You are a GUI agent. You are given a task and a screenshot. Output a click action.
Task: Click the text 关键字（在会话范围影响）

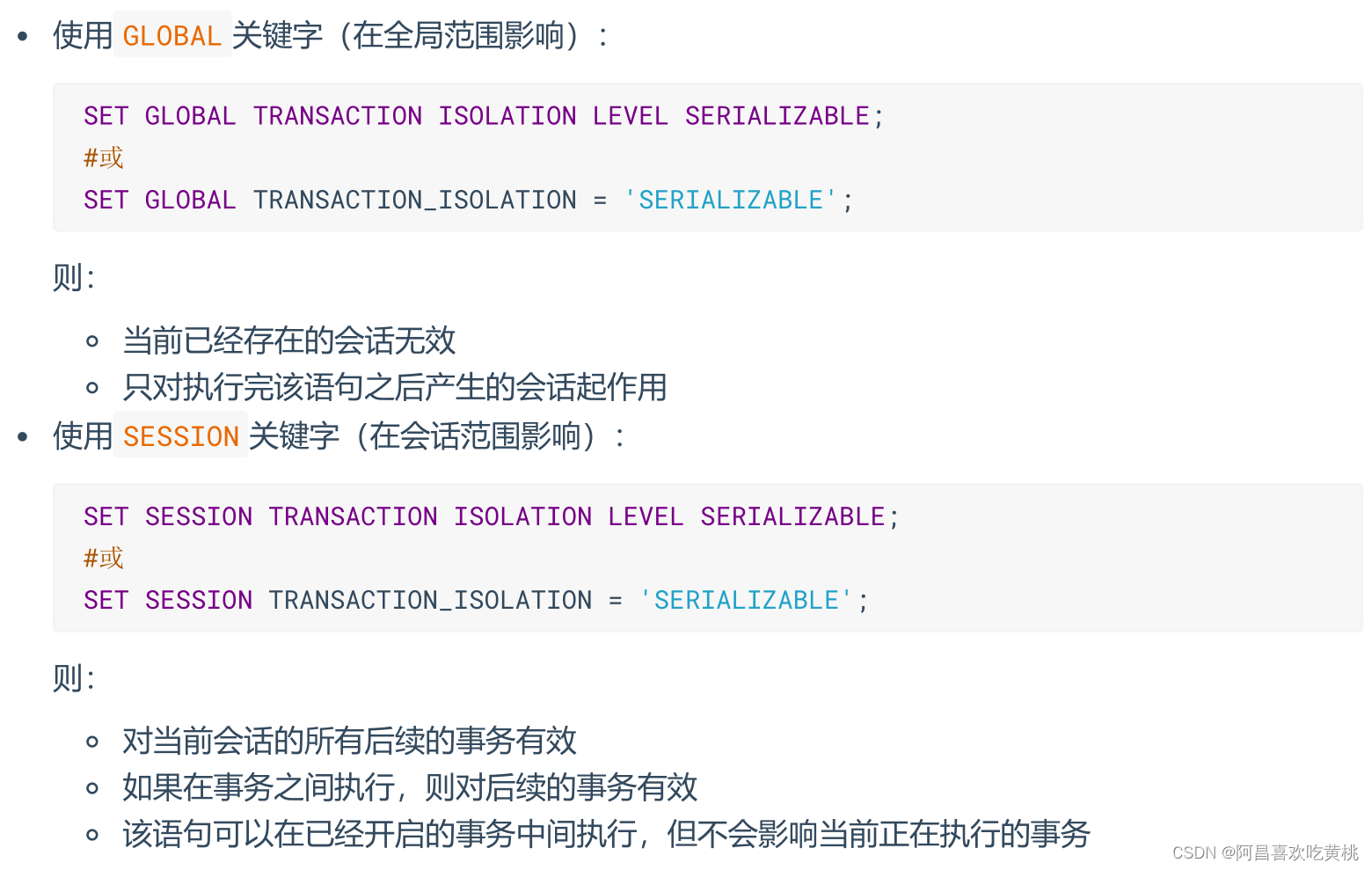click(x=437, y=436)
